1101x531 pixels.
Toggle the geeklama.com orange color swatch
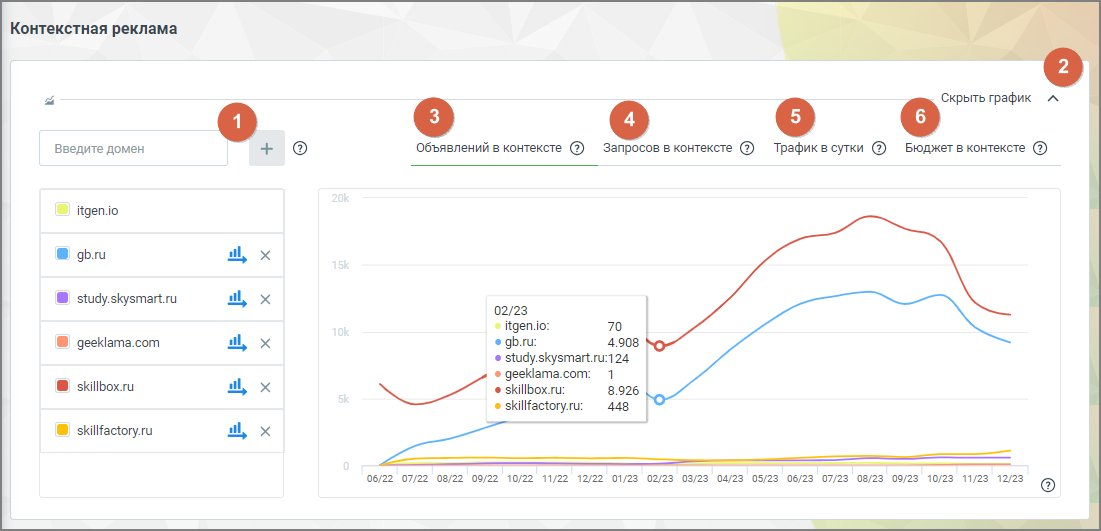click(62, 342)
